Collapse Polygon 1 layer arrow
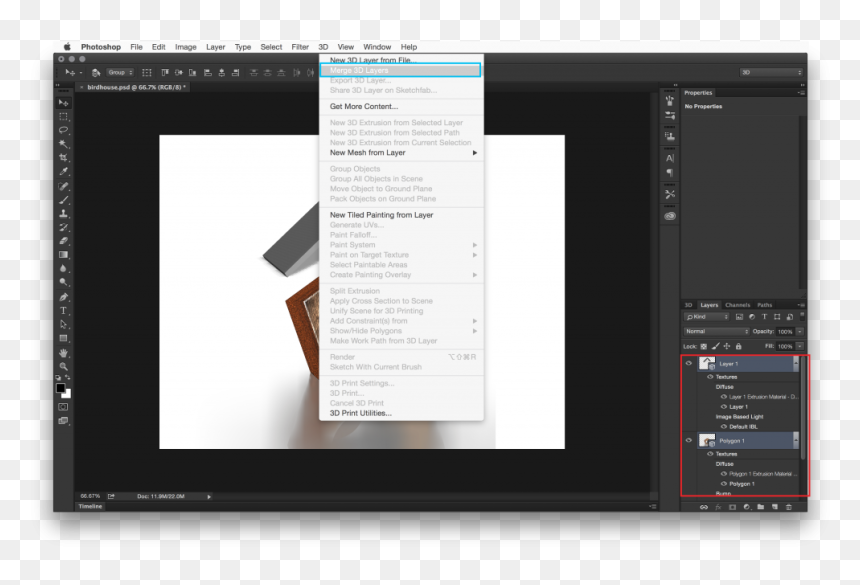860x585 pixels. [x=796, y=440]
